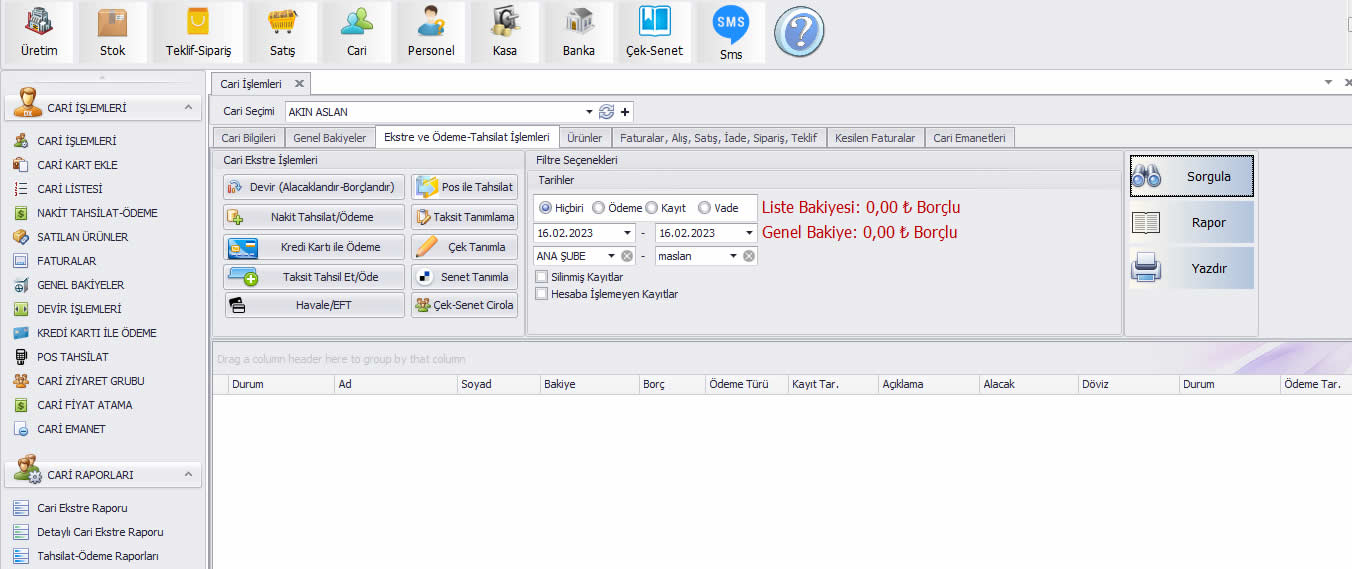Switch to the Genel Bakiyeler tab

pyautogui.click(x=330, y=138)
